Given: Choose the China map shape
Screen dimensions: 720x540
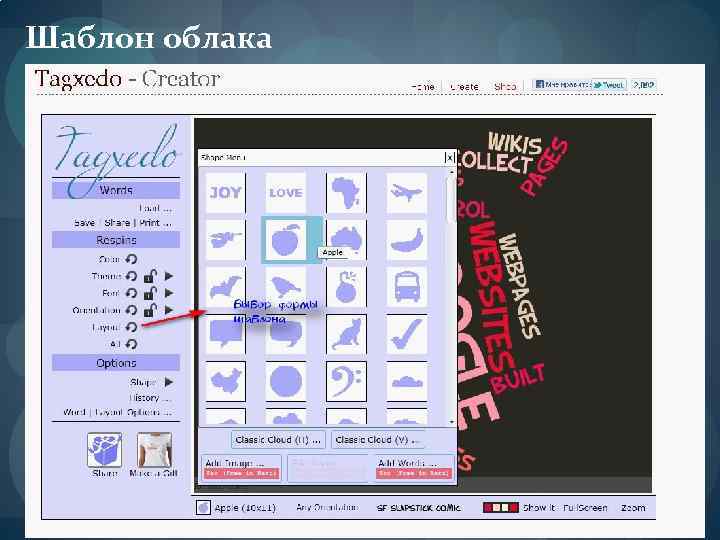Looking at the screenshot, I should pos(225,381).
